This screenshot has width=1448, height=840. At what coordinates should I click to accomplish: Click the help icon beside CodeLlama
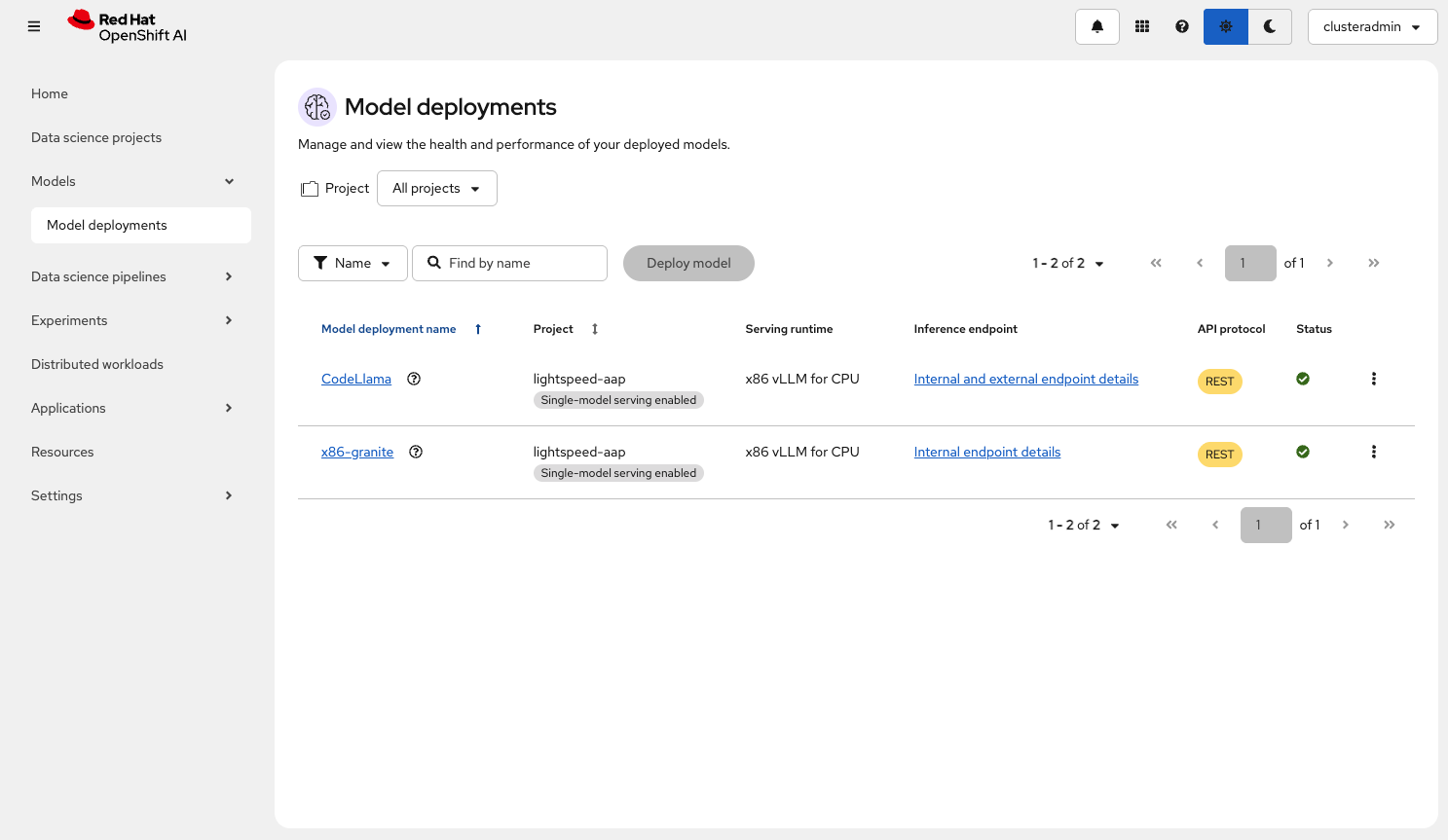click(414, 379)
